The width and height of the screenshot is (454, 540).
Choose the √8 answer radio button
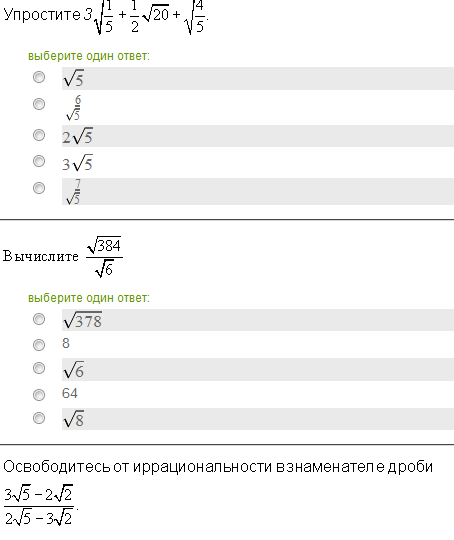(x=39, y=418)
